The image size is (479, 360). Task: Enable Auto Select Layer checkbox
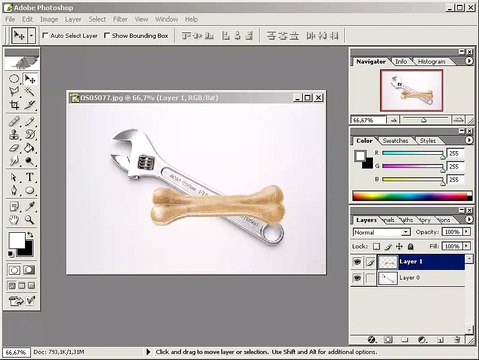pyautogui.click(x=45, y=35)
